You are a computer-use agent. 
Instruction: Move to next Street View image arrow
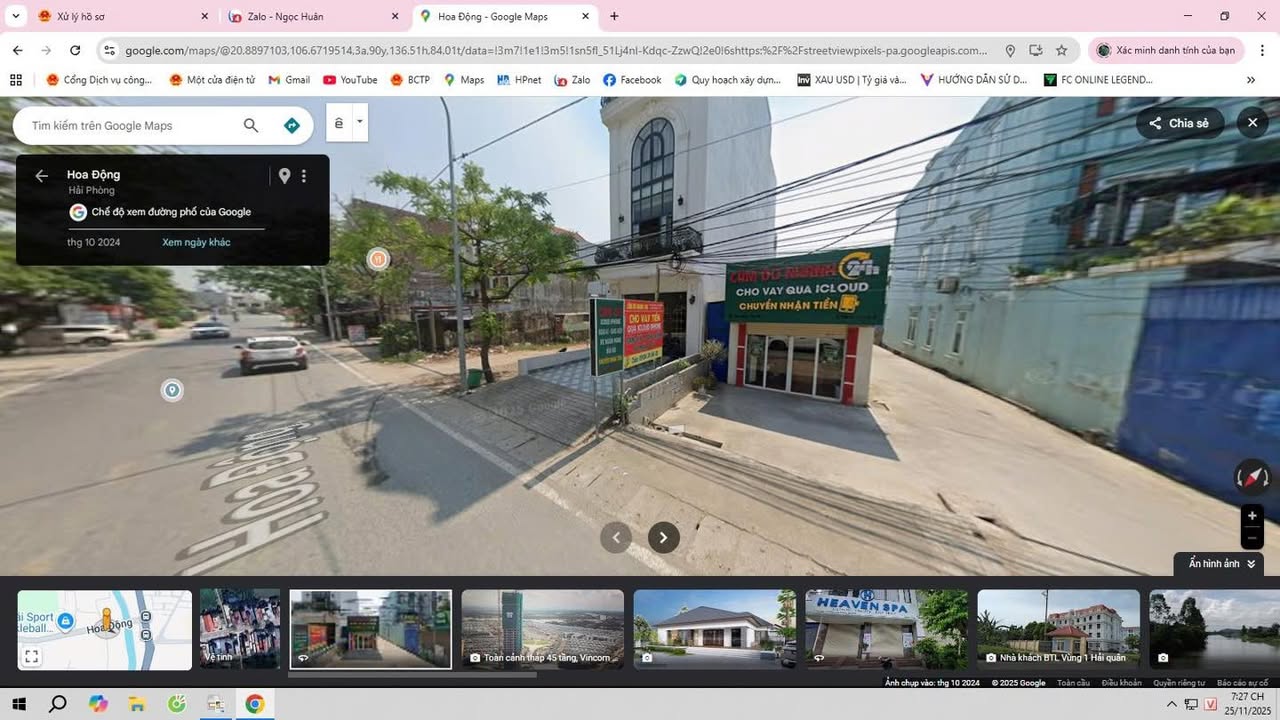click(x=663, y=538)
